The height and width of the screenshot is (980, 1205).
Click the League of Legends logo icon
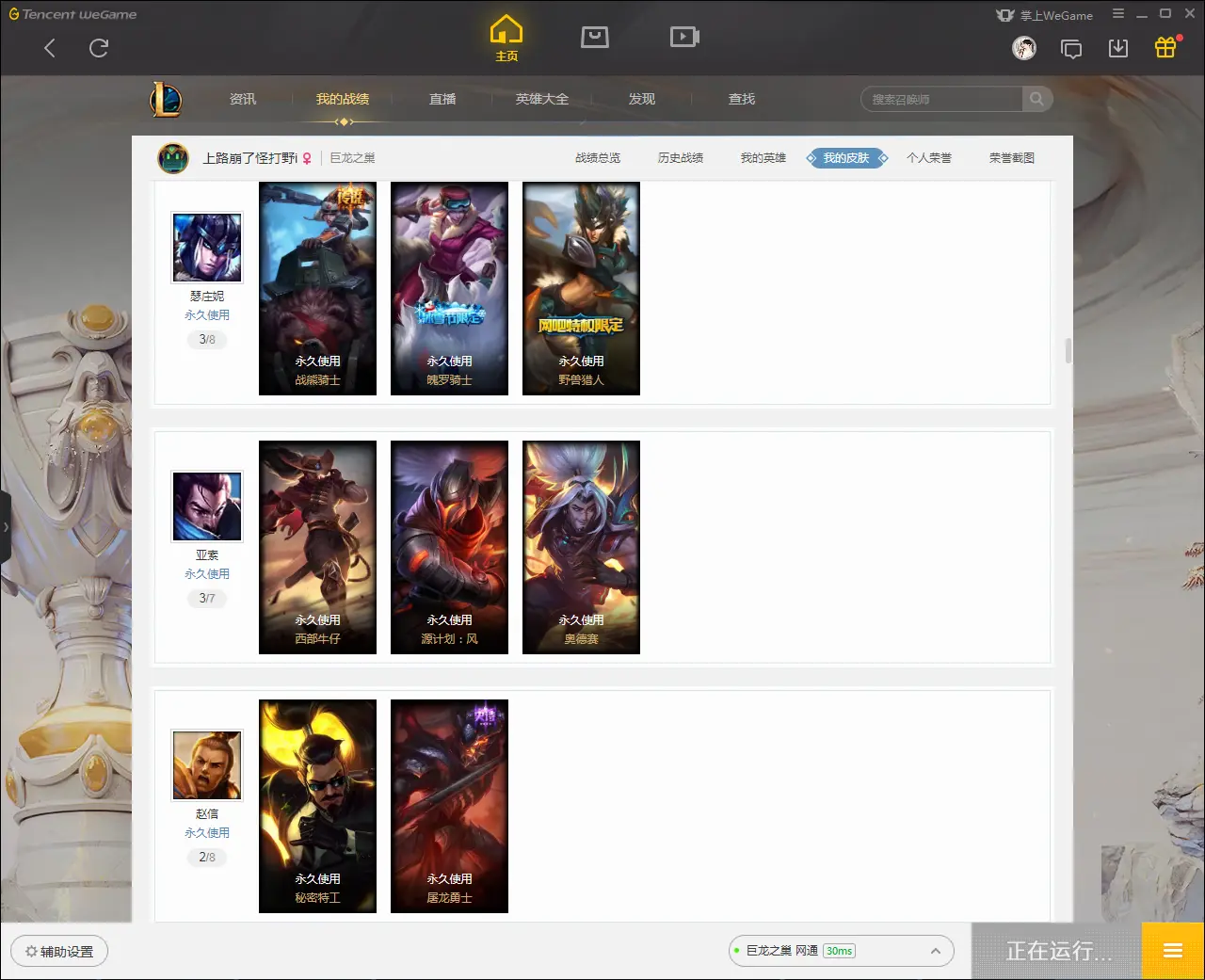167,99
